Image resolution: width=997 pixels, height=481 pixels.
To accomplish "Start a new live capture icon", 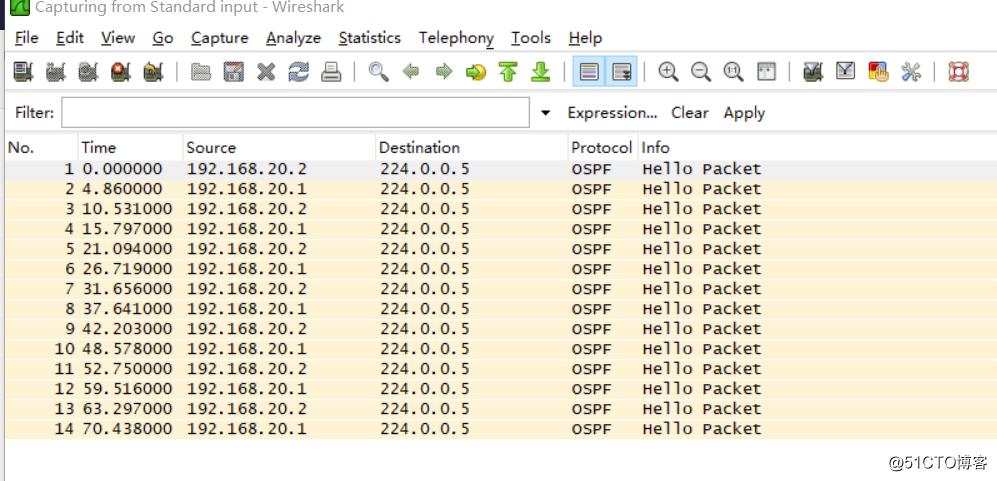I will [x=88, y=72].
